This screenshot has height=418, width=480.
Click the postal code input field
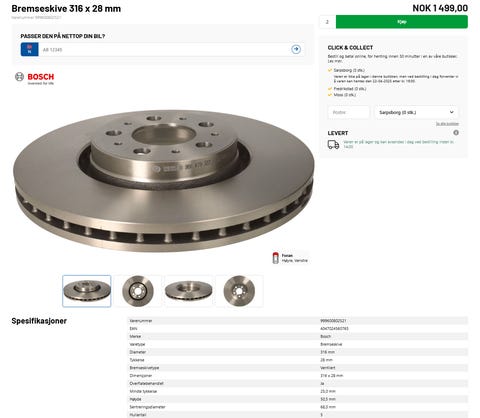(x=348, y=112)
